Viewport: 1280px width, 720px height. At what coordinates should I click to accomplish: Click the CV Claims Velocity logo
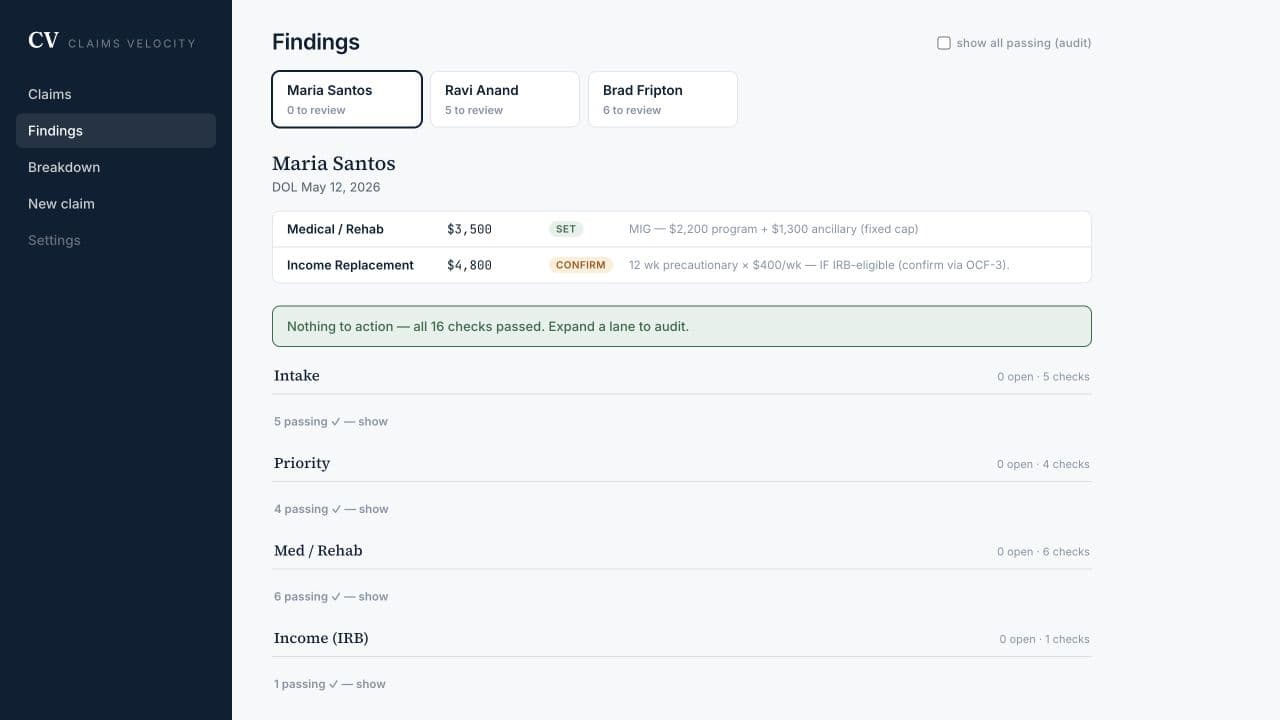[x=112, y=41]
